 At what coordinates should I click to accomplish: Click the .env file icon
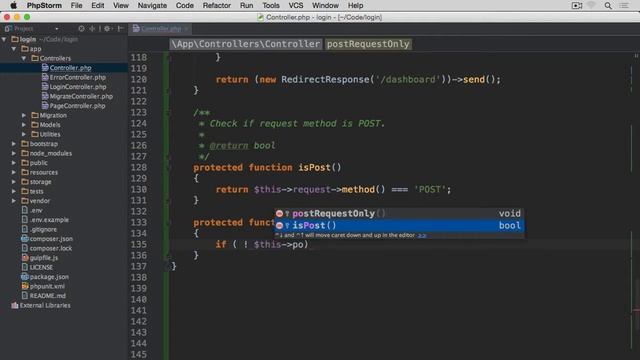click(x=25, y=210)
